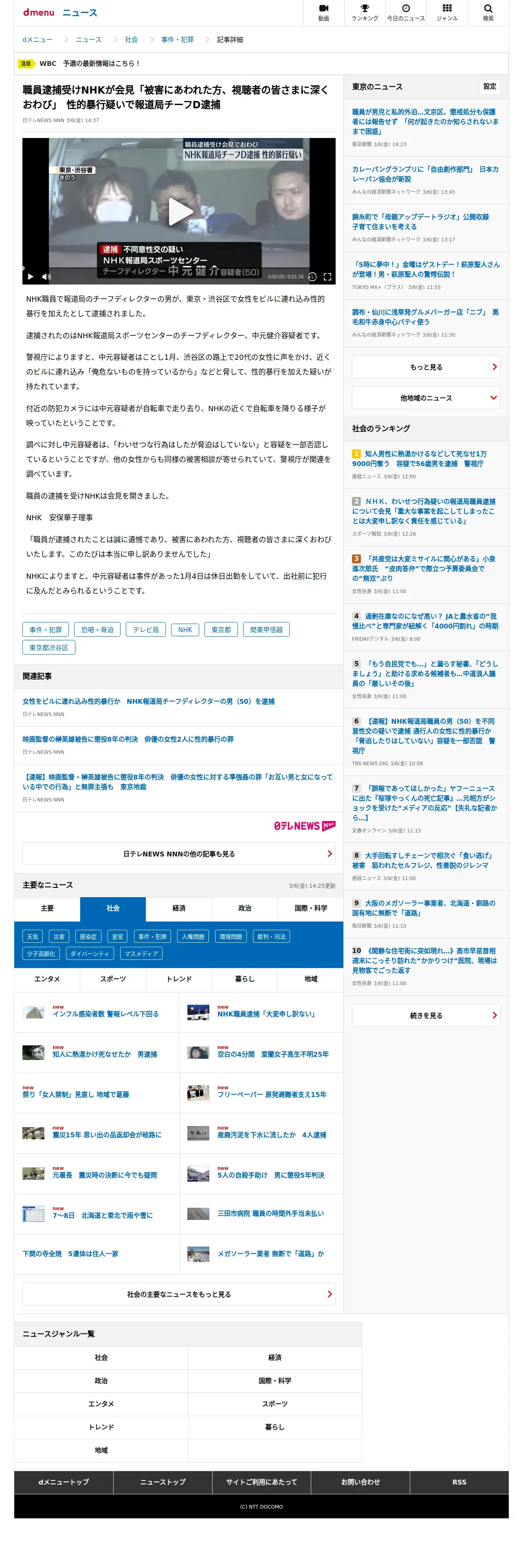Click footer サイトご利用にあたって

[261, 1482]
